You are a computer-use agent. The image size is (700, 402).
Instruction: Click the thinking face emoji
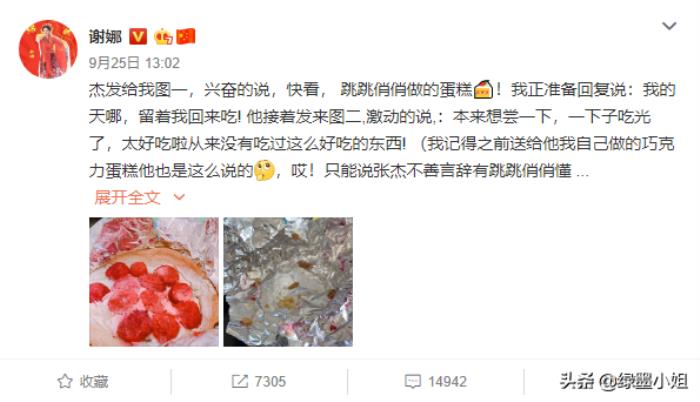(264, 170)
